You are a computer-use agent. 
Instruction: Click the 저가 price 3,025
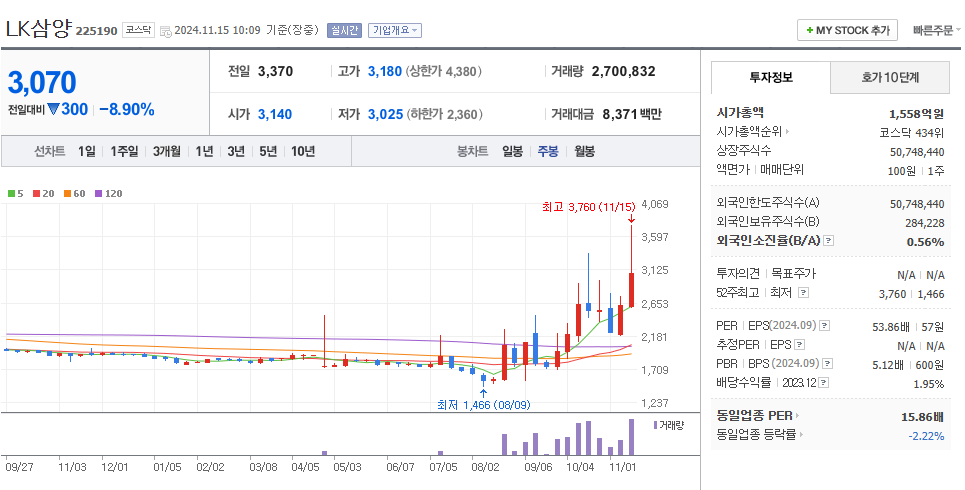click(385, 114)
